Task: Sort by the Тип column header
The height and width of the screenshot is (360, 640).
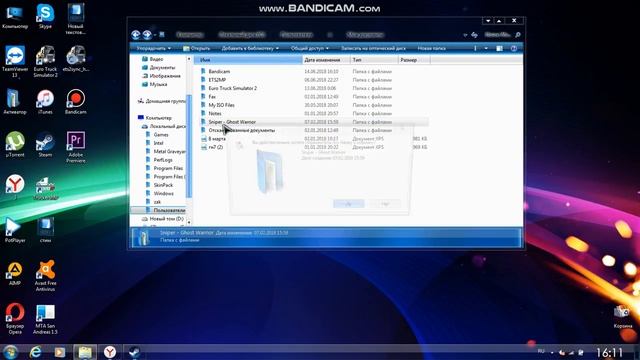Action: [374, 60]
